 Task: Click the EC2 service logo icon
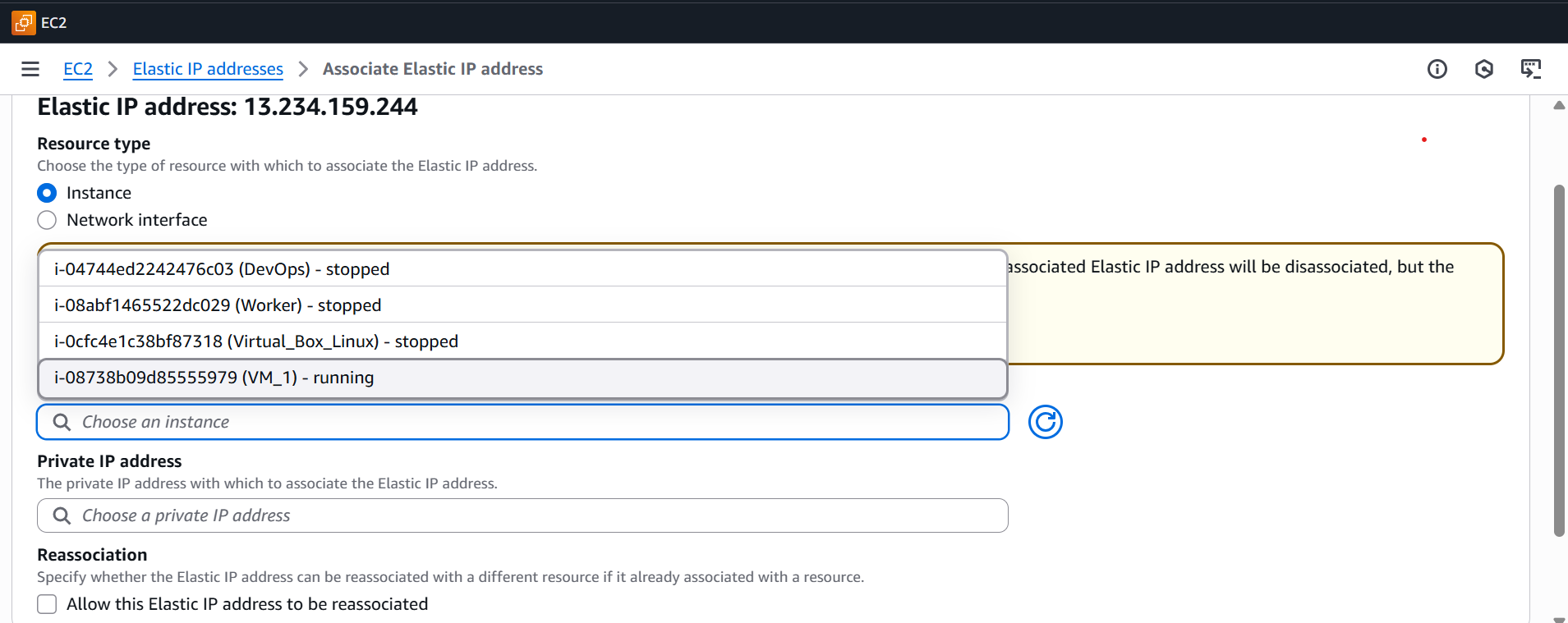click(23, 23)
